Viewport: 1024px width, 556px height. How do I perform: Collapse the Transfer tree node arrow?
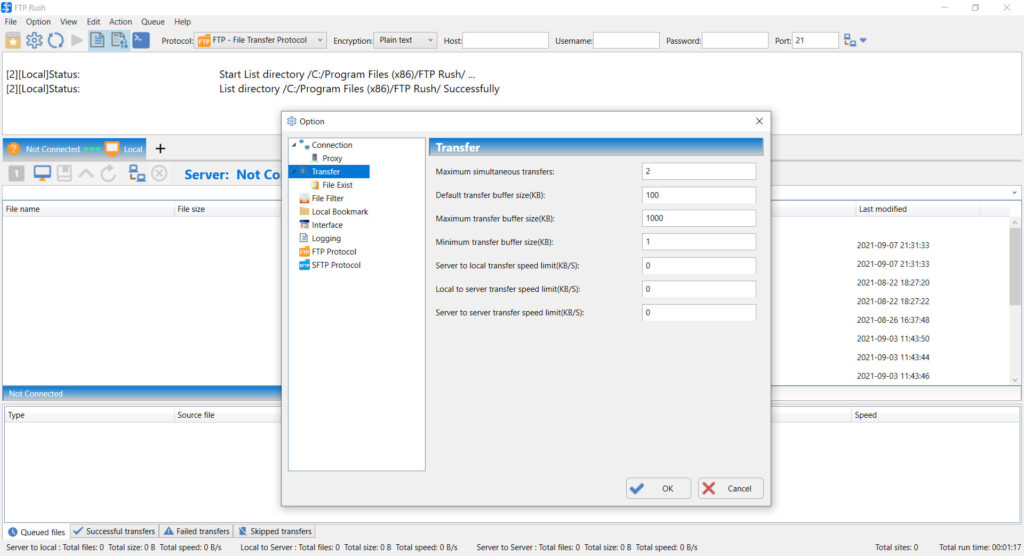[x=294, y=172]
